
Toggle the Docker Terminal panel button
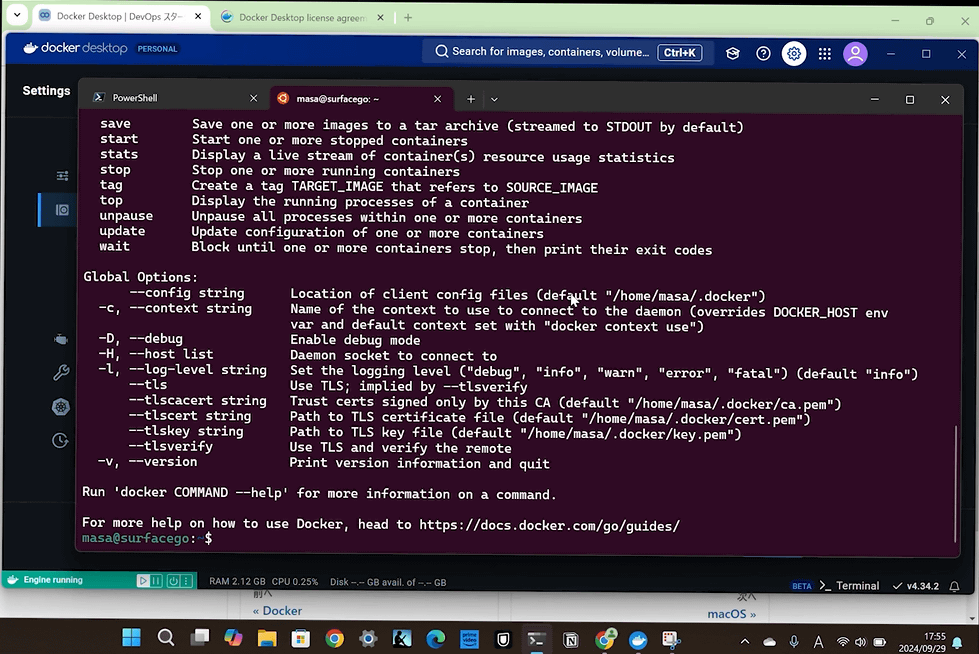tap(849, 586)
